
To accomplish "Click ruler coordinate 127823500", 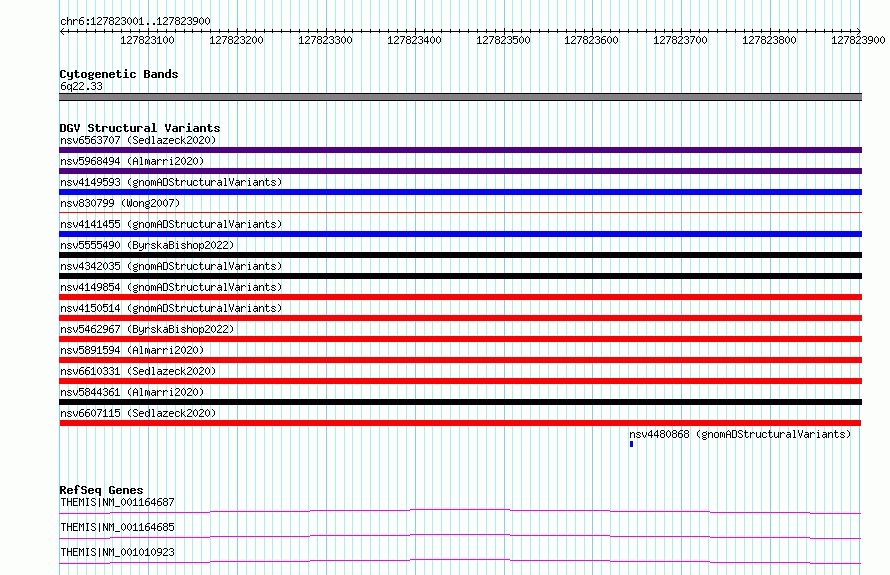I will [503, 40].
